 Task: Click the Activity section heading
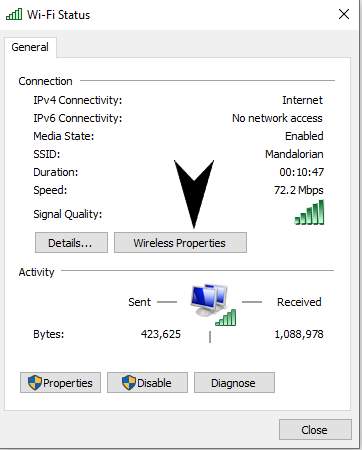36,272
